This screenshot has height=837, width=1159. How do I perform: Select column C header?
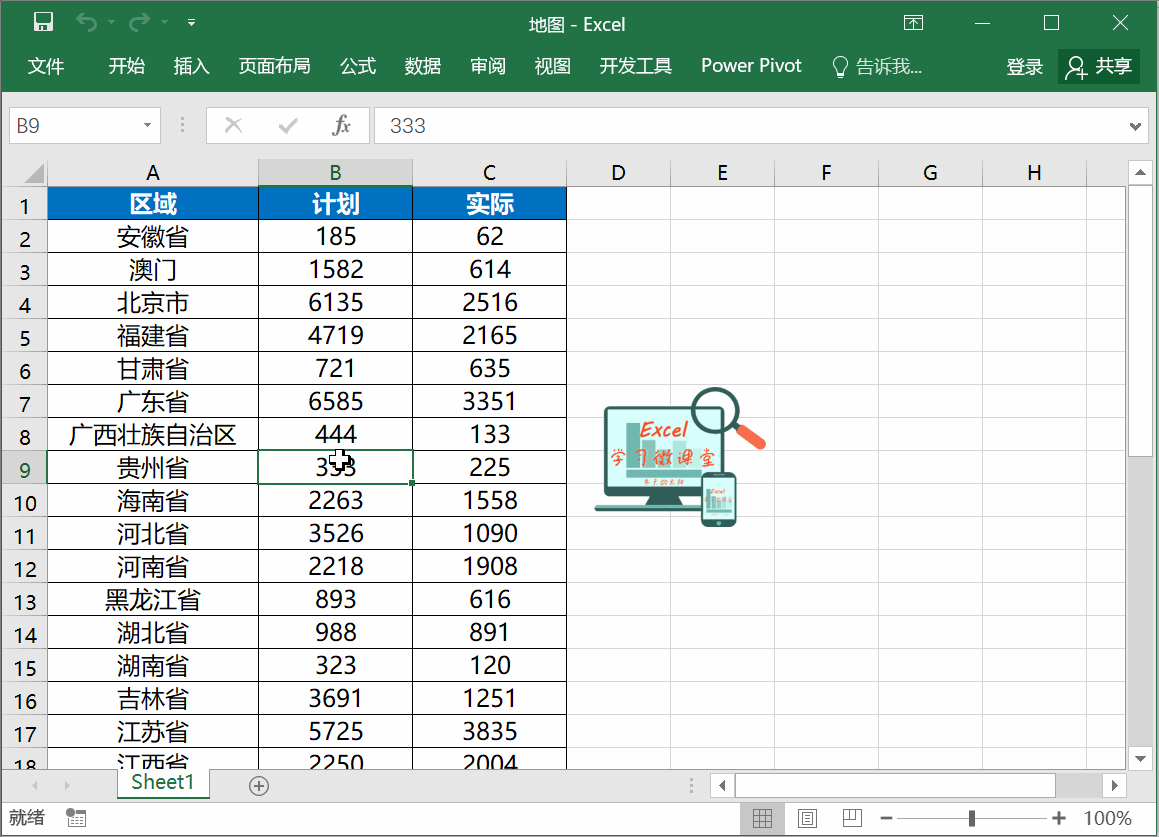pyautogui.click(x=489, y=173)
